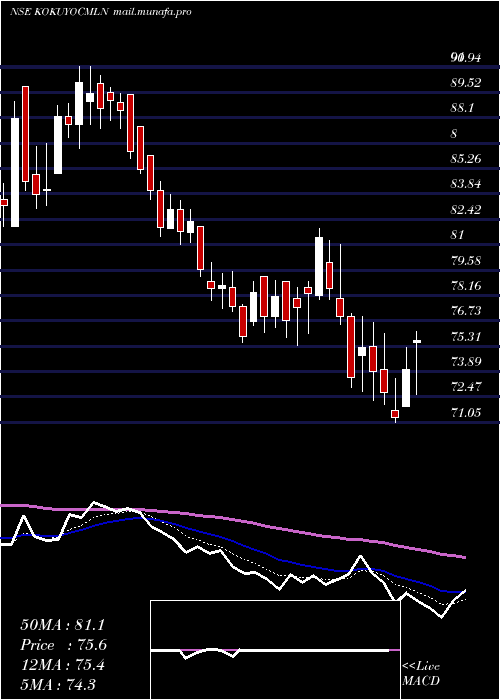
Task: Click the tall white candle reaching 81
Action: pyautogui.click(x=319, y=267)
